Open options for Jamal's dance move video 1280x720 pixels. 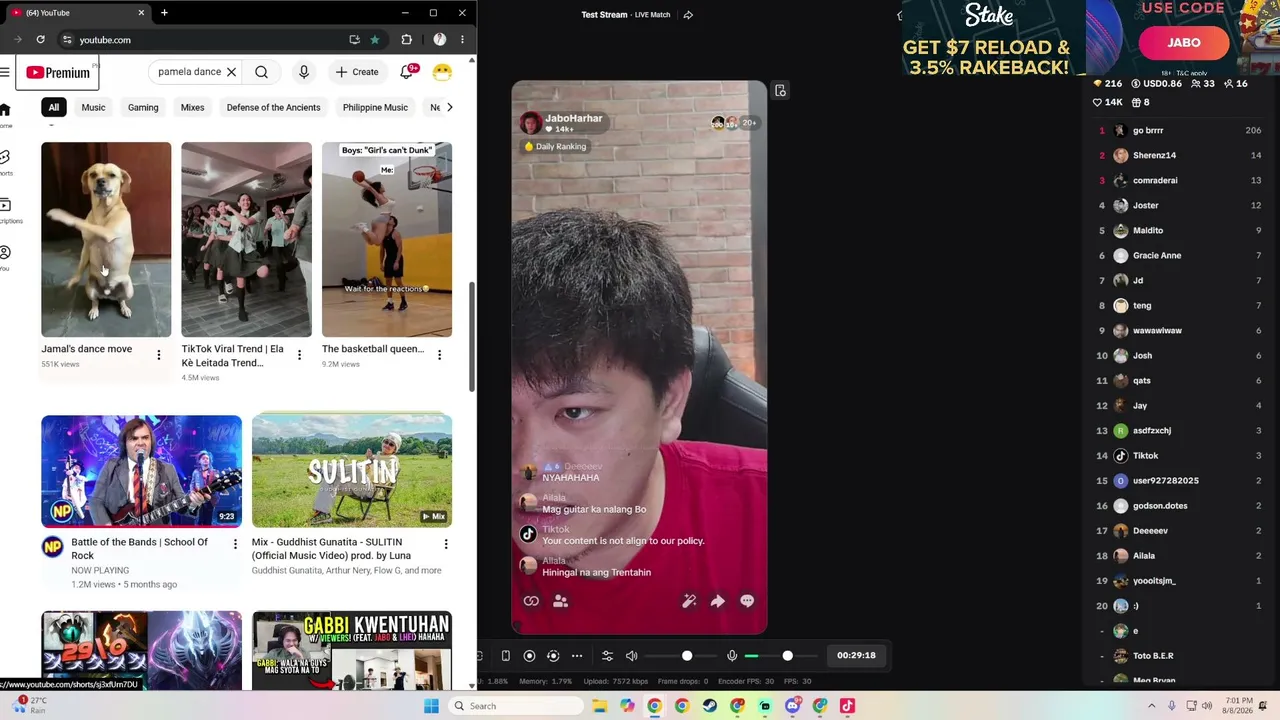pyautogui.click(x=158, y=355)
